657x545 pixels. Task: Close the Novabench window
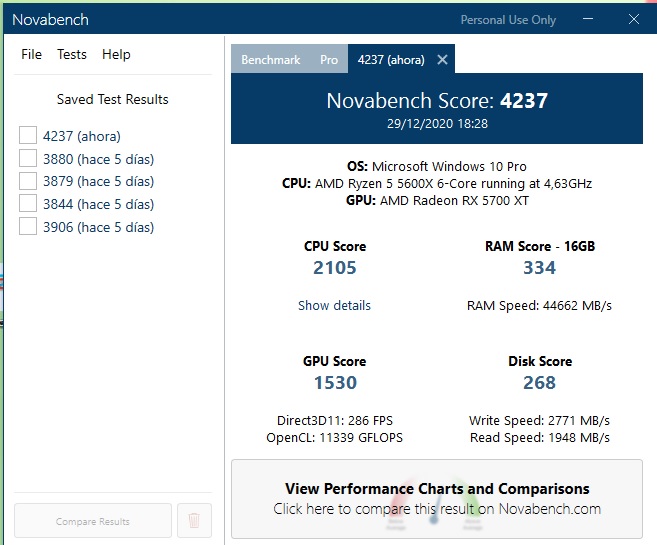pyautogui.click(x=634, y=19)
